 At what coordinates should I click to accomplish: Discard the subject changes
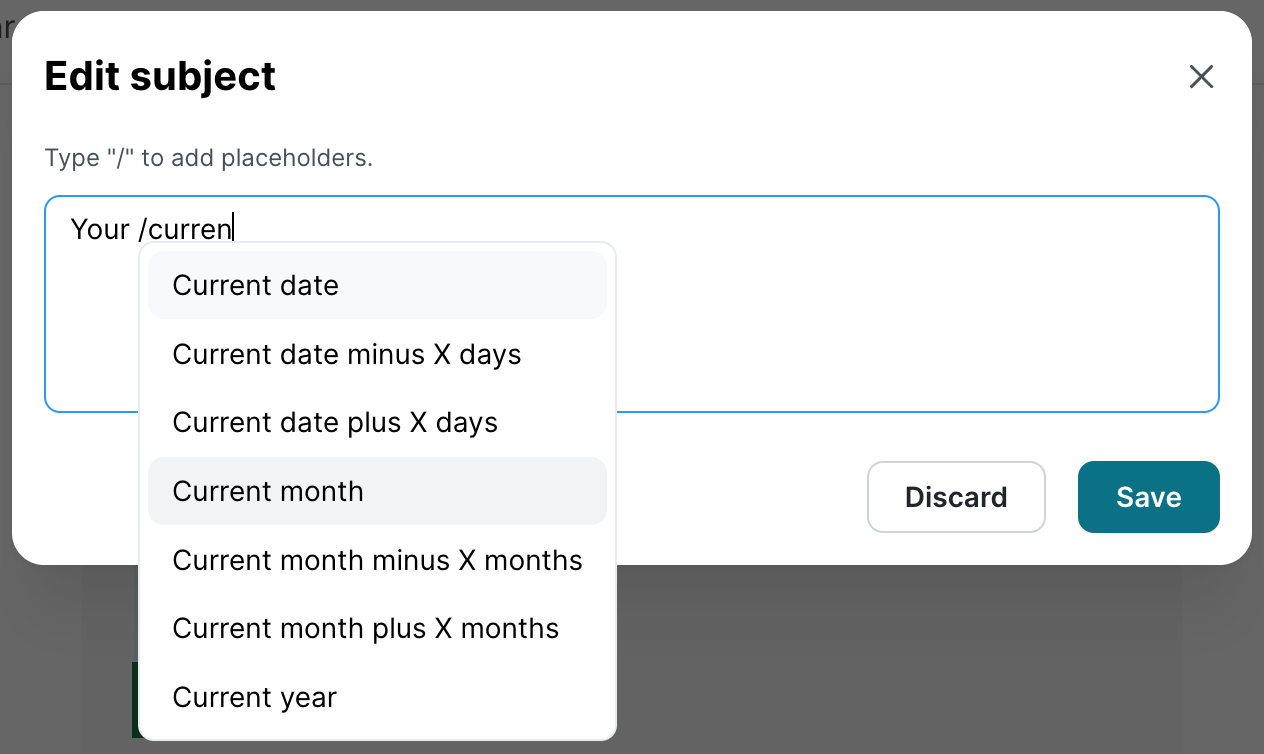pyautogui.click(x=956, y=497)
